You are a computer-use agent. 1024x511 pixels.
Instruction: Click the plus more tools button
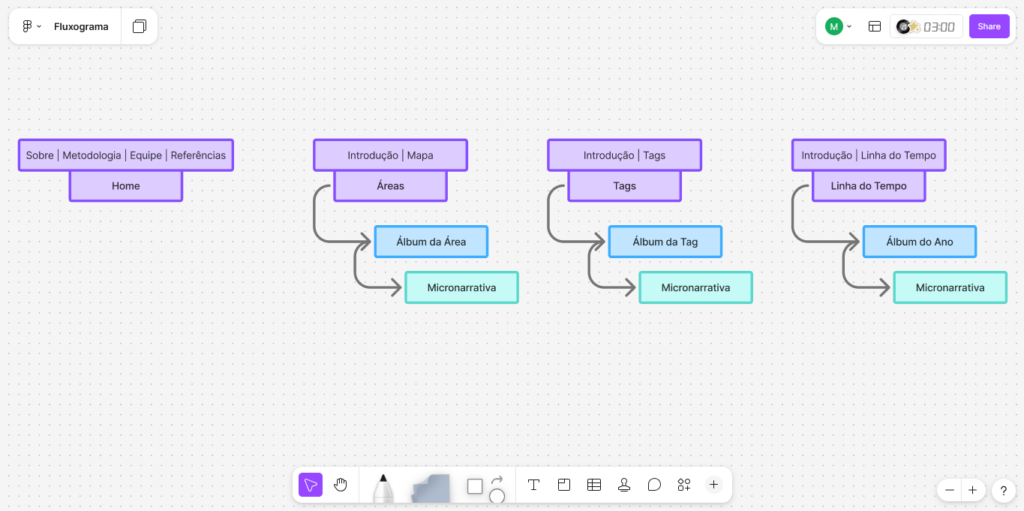pyautogui.click(x=713, y=485)
